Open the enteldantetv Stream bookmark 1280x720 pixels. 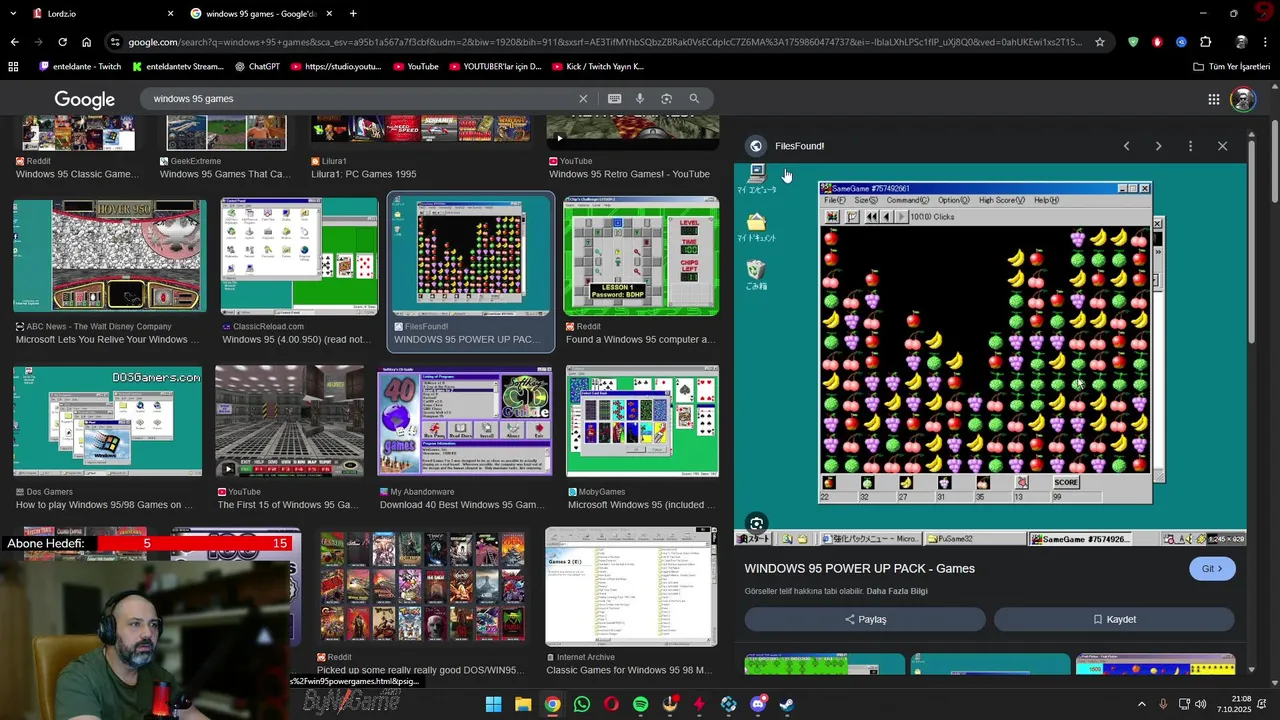pos(178,66)
